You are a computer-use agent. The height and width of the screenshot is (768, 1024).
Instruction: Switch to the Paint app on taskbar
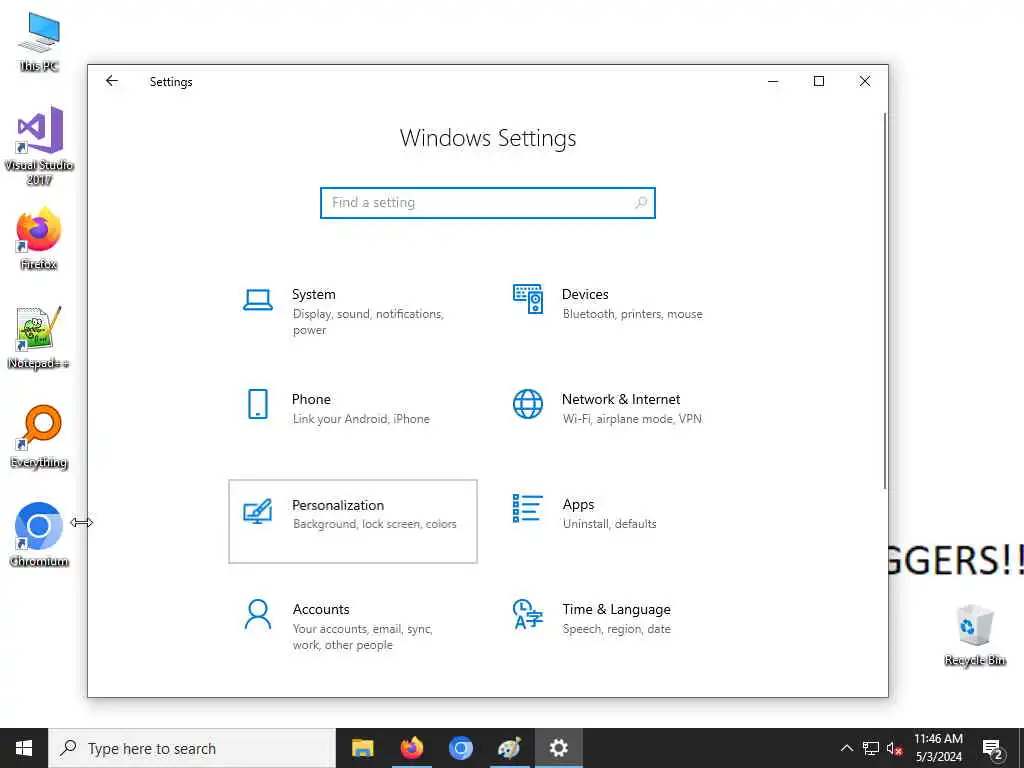[x=509, y=748]
